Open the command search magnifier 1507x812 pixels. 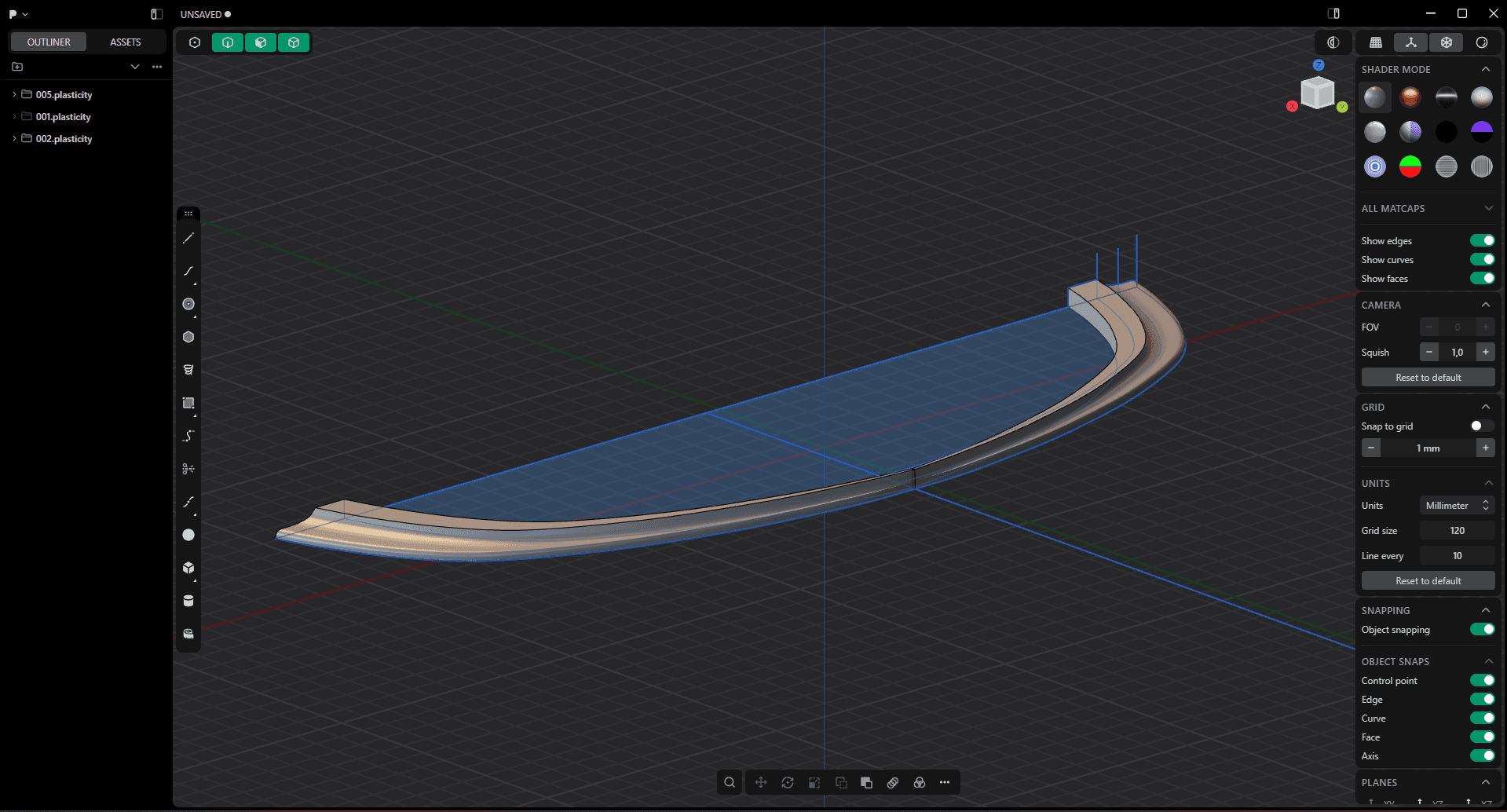click(730, 782)
